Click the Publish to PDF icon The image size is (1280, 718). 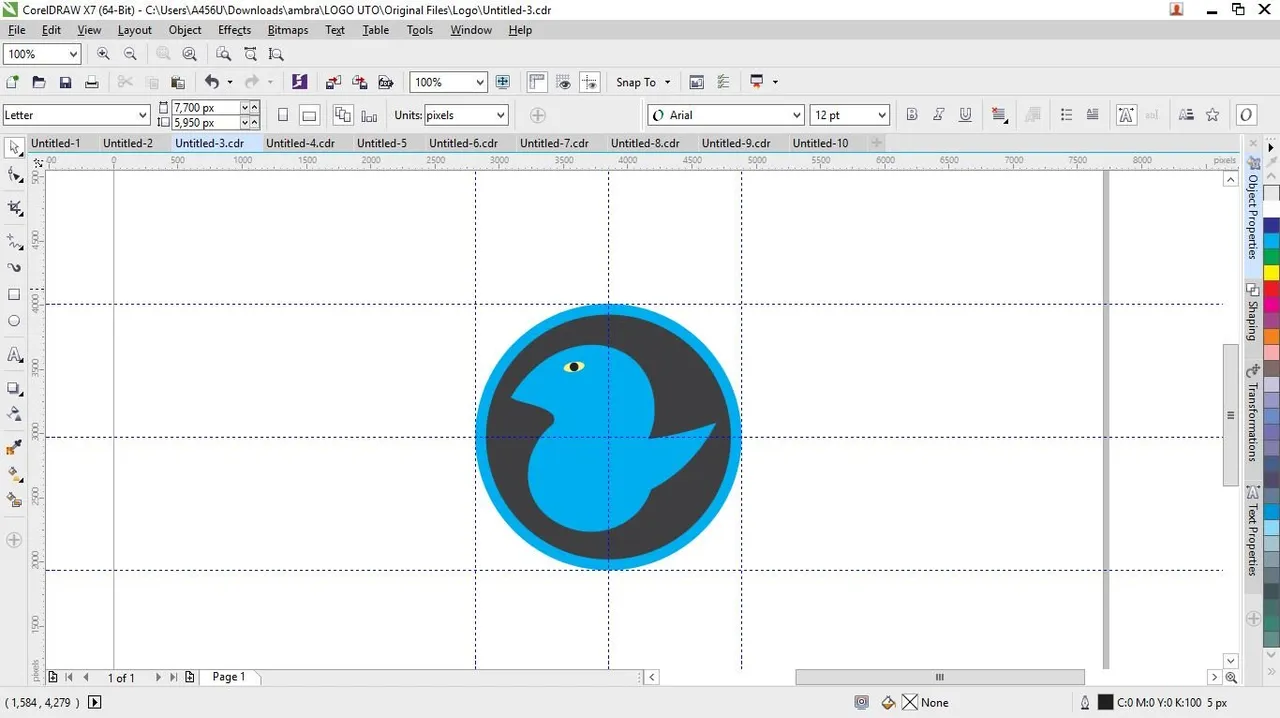coord(385,82)
